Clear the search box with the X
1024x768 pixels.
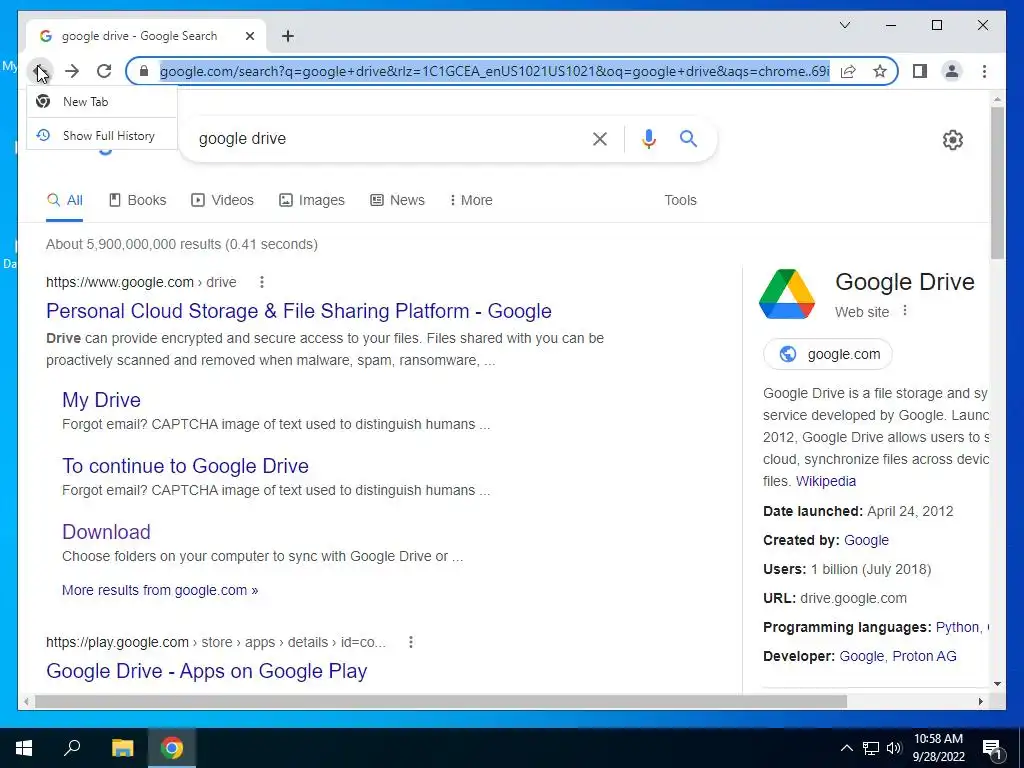click(x=600, y=138)
